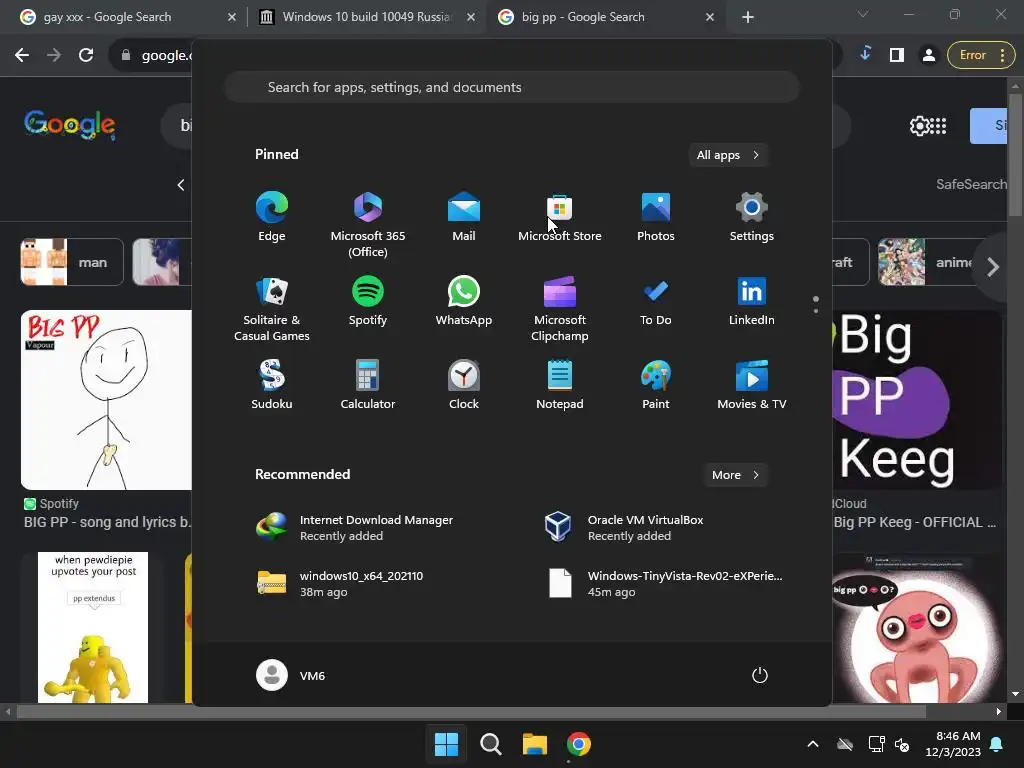Select the 'man' image filter chip
Image resolution: width=1024 pixels, height=768 pixels.
click(72, 263)
